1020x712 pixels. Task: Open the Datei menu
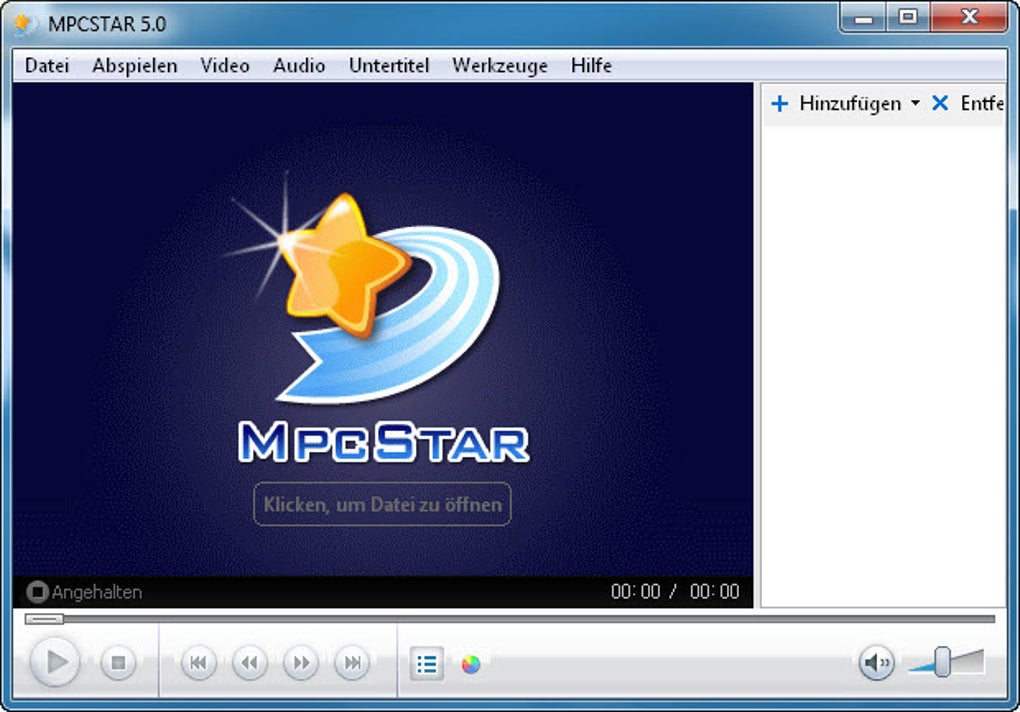[x=47, y=66]
